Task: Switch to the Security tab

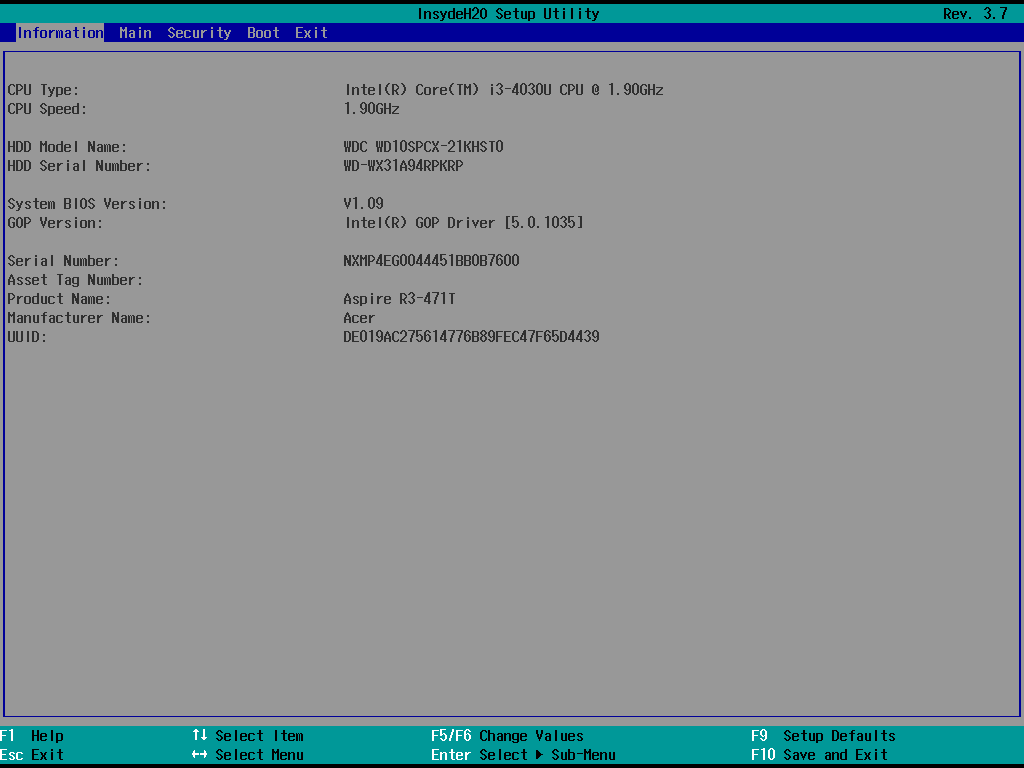Action: pos(199,33)
